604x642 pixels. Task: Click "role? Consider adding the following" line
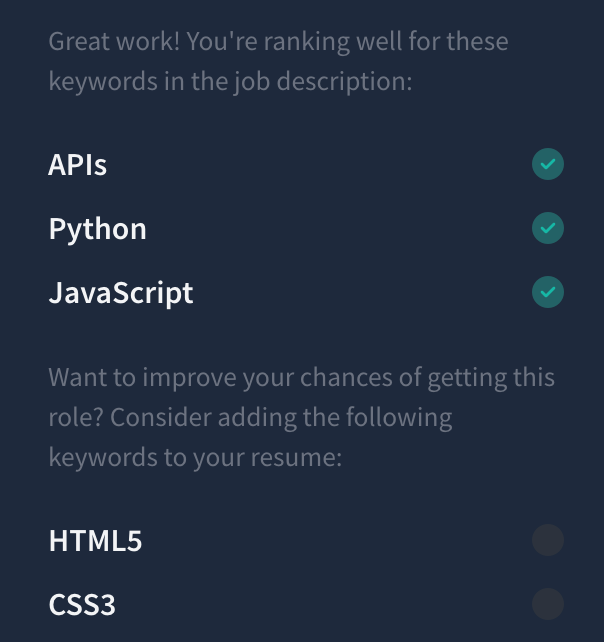click(250, 418)
